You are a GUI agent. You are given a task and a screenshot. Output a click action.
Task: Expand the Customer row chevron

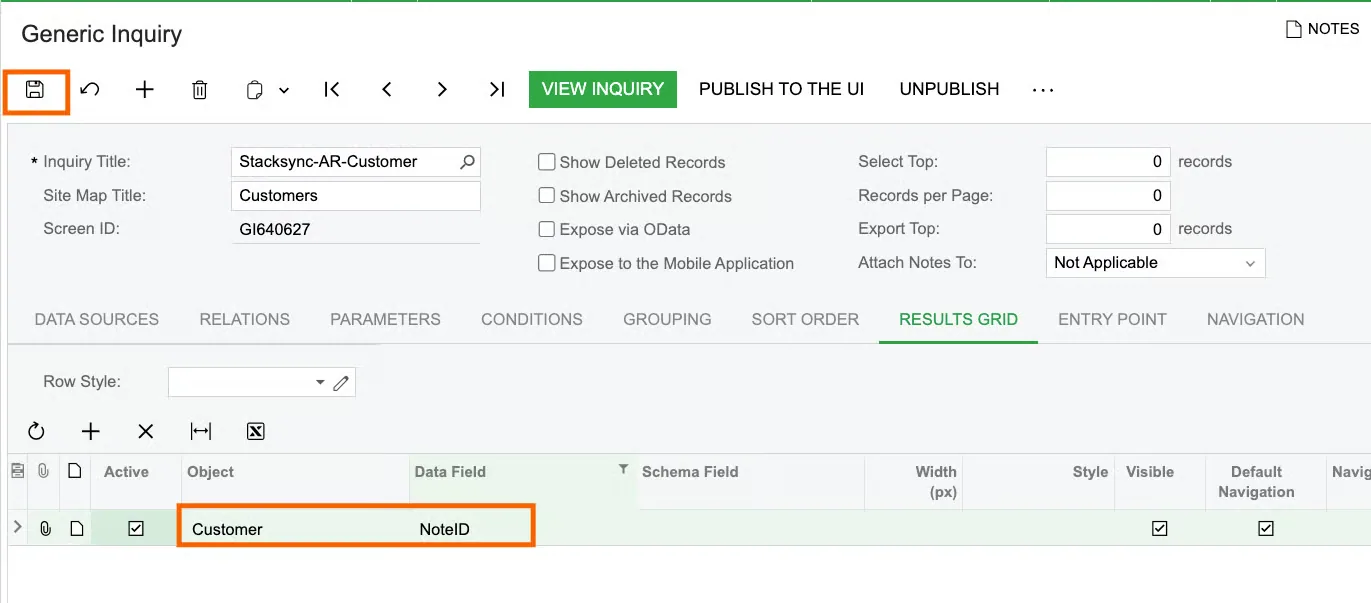(x=17, y=527)
